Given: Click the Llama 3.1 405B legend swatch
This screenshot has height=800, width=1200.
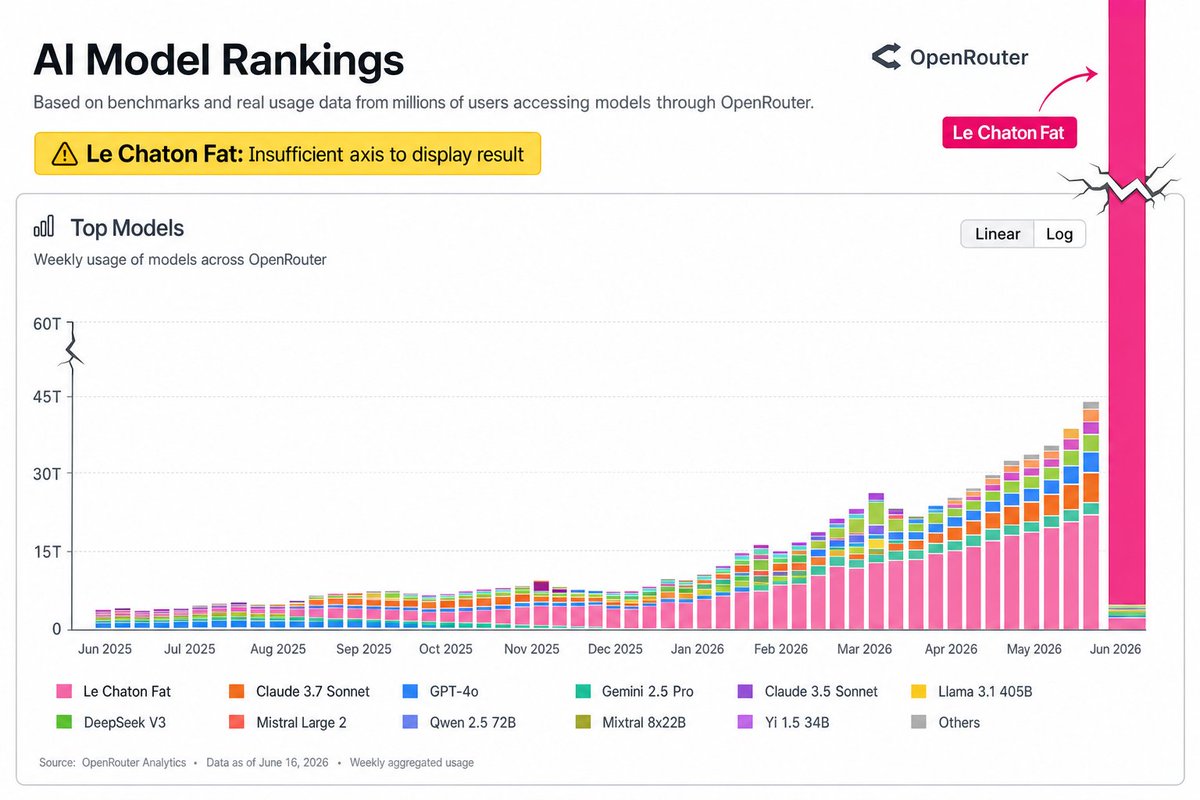Looking at the screenshot, I should click(919, 691).
